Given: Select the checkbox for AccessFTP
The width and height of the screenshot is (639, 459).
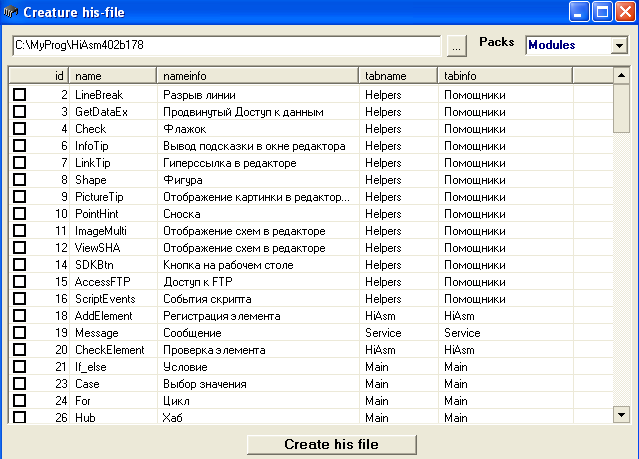Looking at the screenshot, I should point(19,282).
